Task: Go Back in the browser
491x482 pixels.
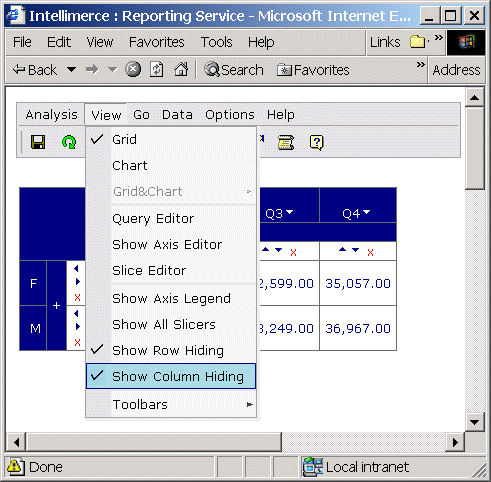Action: (35, 70)
